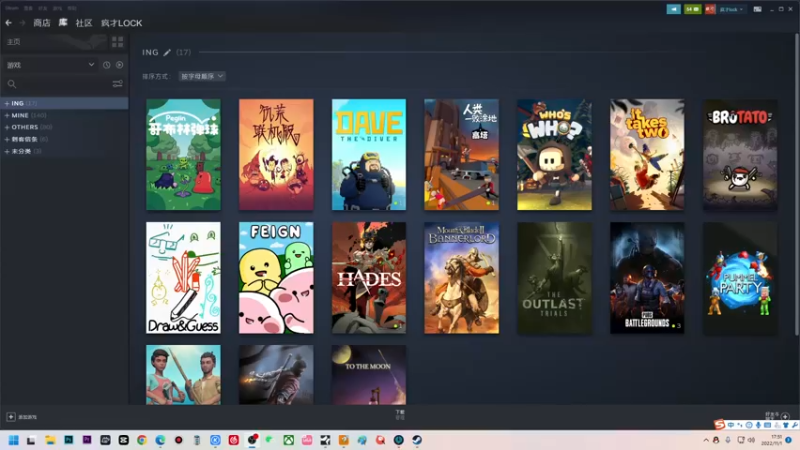Open the 人类一败涂地 game cover
Image resolution: width=800 pixels, height=450 pixels.
pos(462,155)
